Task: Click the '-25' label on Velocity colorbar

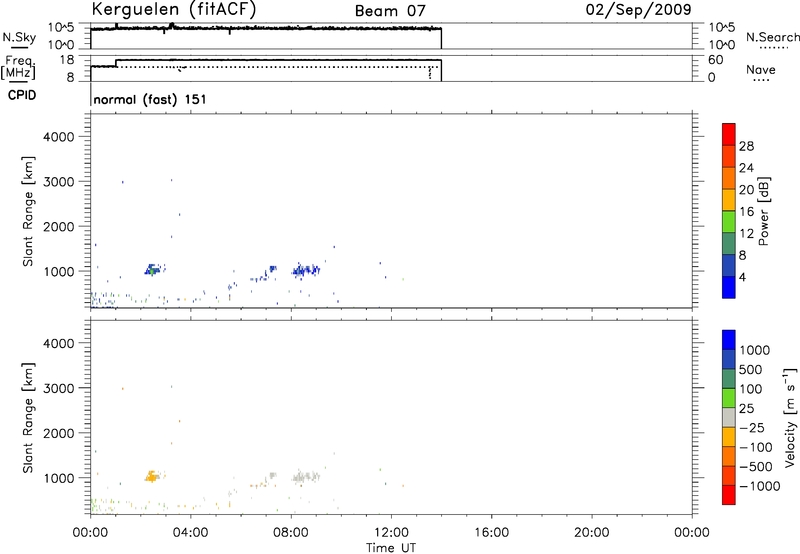Action: (x=752, y=428)
